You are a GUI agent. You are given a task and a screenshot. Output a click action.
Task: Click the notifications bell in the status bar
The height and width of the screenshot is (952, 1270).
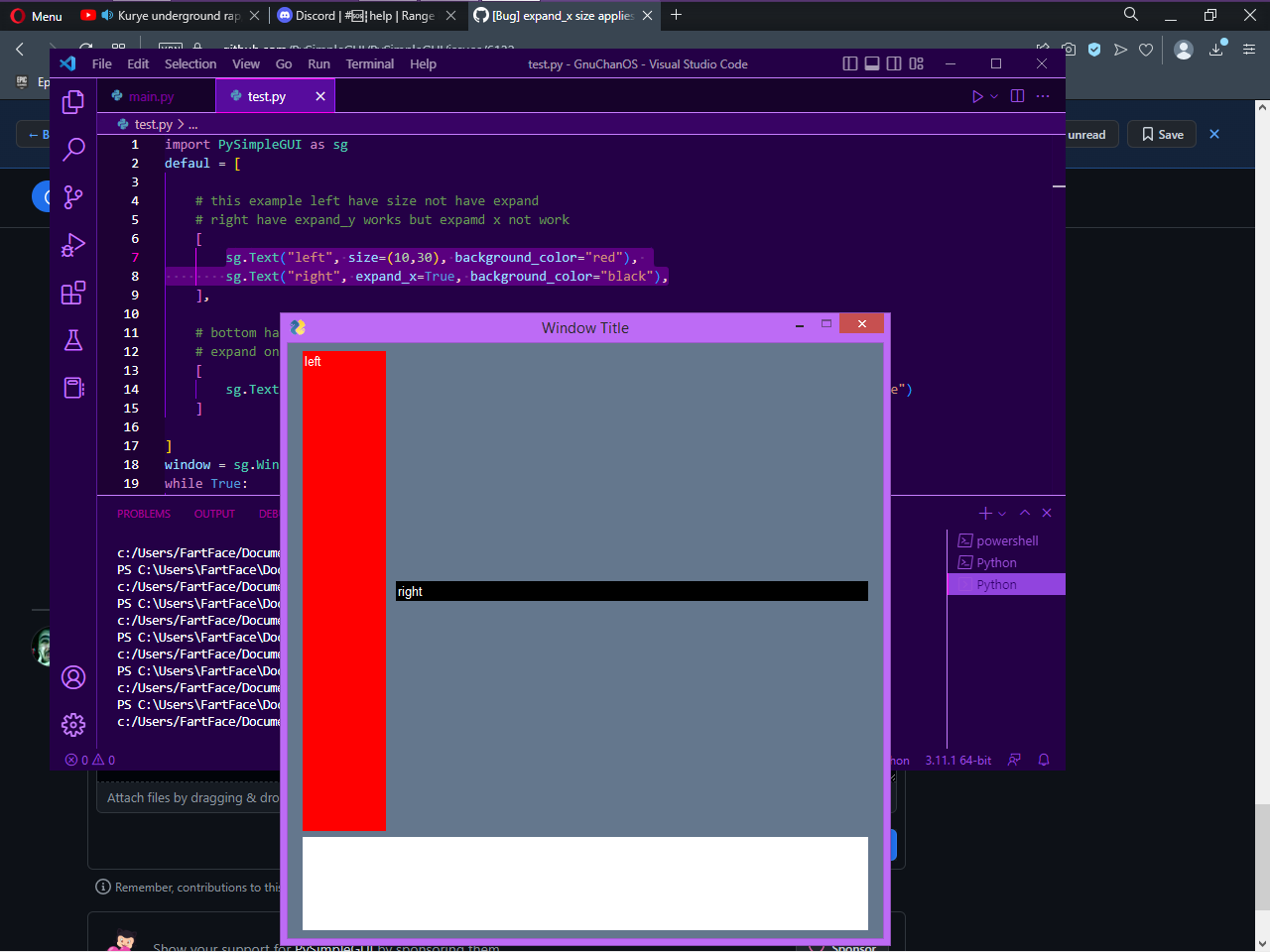(x=1043, y=760)
